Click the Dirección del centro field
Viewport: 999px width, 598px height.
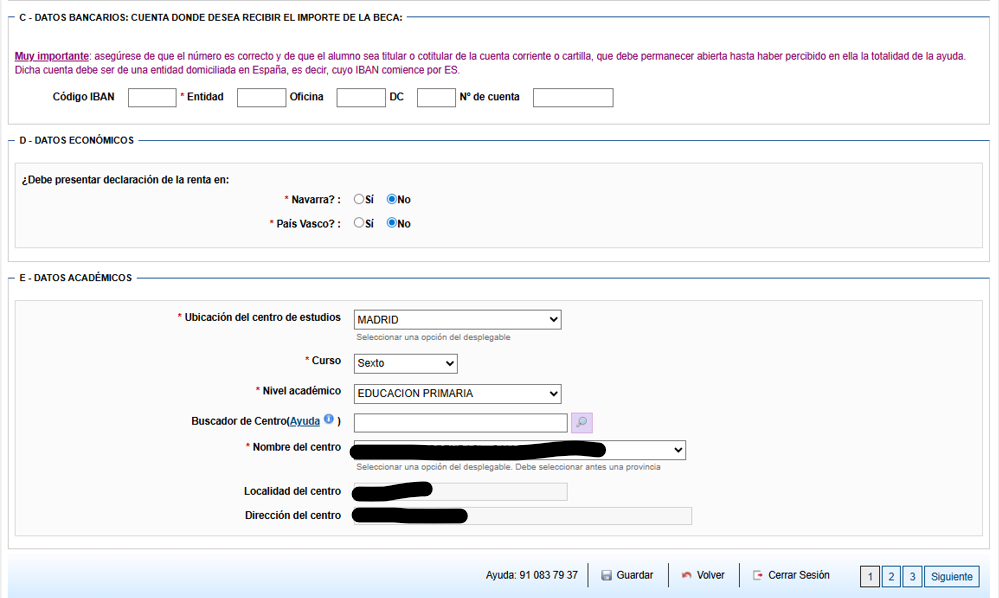pyautogui.click(x=523, y=516)
